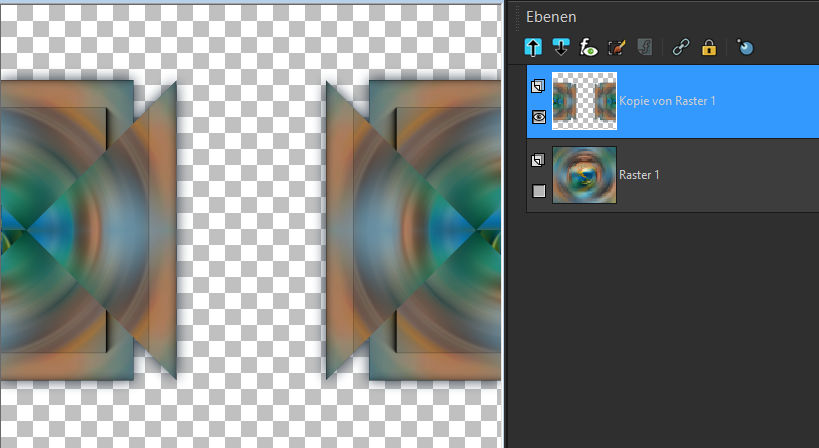Click raster layer type icon of Kopie von Raster 1
Image resolution: width=819 pixels, height=448 pixels.
coord(538,86)
